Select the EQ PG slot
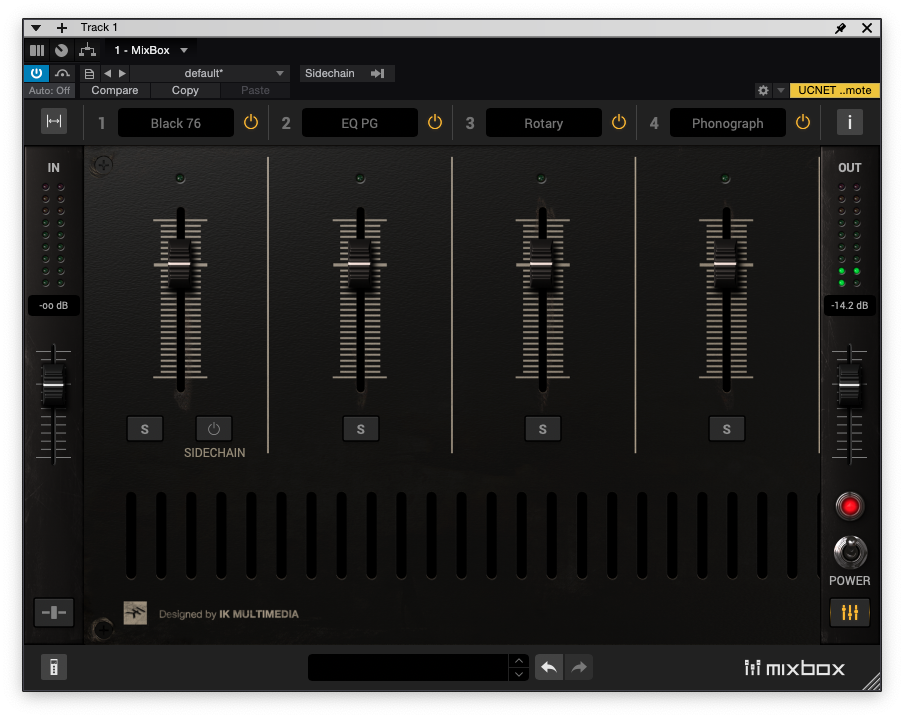 pyautogui.click(x=360, y=123)
